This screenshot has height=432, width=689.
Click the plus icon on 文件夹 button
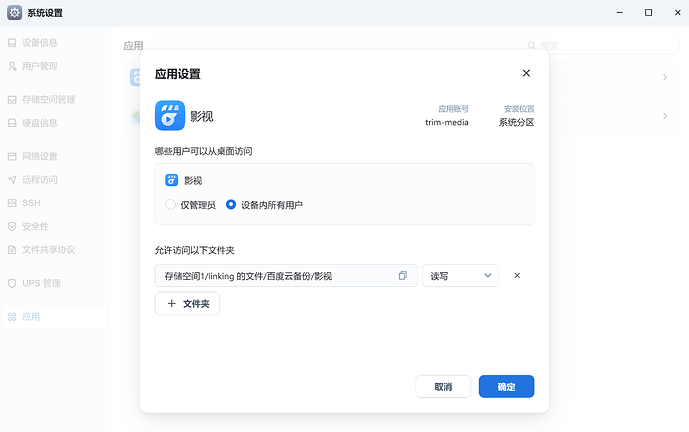tap(171, 304)
